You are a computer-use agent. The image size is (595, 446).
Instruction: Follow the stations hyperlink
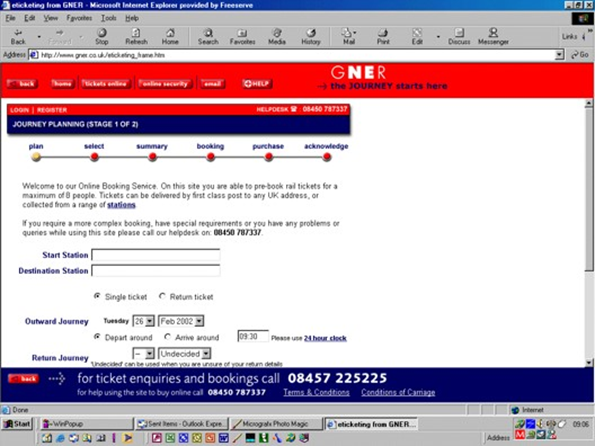click(x=121, y=205)
